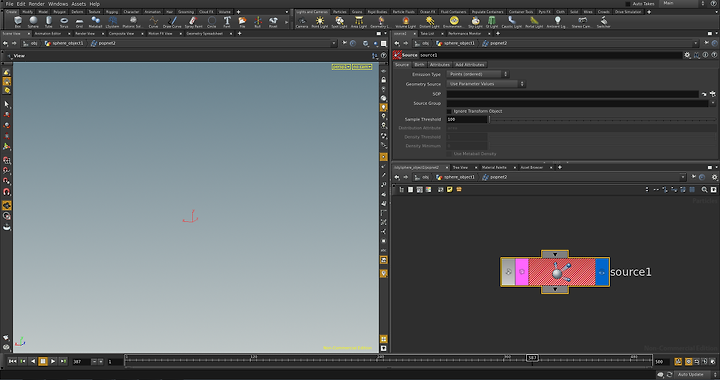
Task: Select the Platonic Solids shelf tool
Action: tap(132, 22)
